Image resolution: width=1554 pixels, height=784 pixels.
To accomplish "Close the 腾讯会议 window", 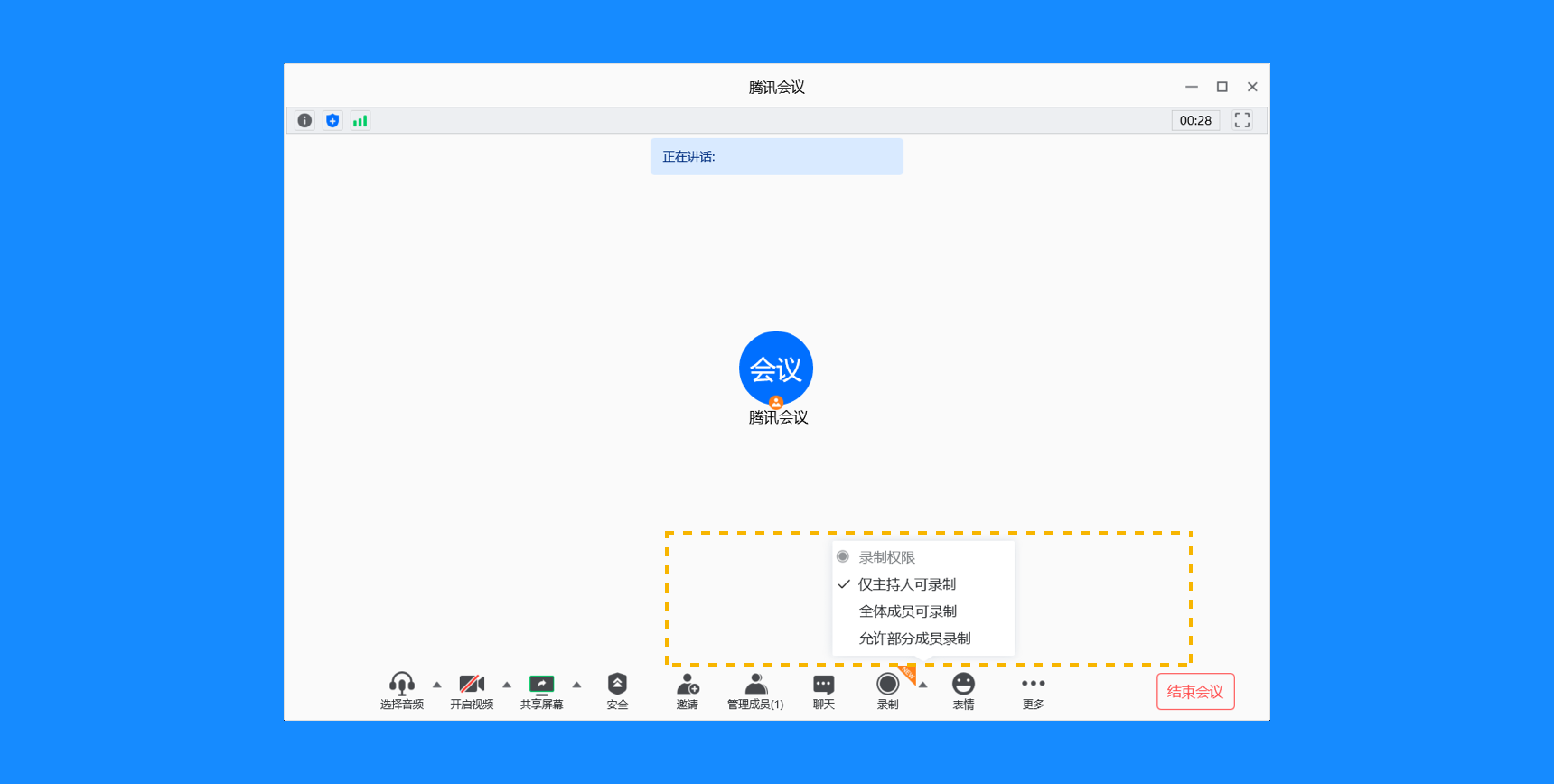I will [1252, 87].
